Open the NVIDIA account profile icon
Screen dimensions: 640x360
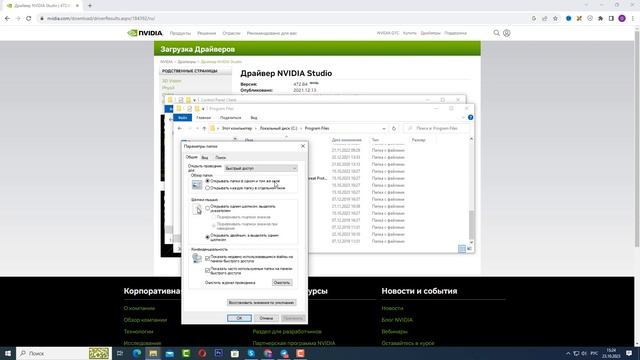[x=507, y=33]
